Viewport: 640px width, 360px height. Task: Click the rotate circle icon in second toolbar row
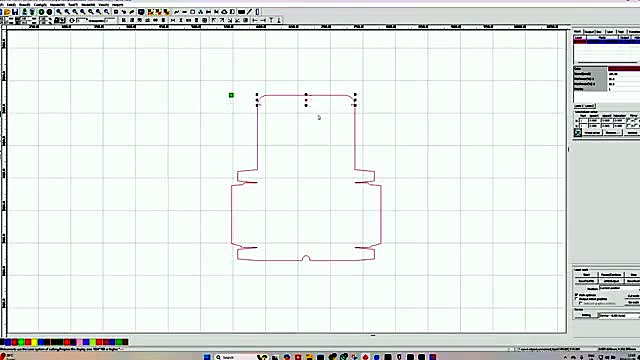click(x=71, y=20)
